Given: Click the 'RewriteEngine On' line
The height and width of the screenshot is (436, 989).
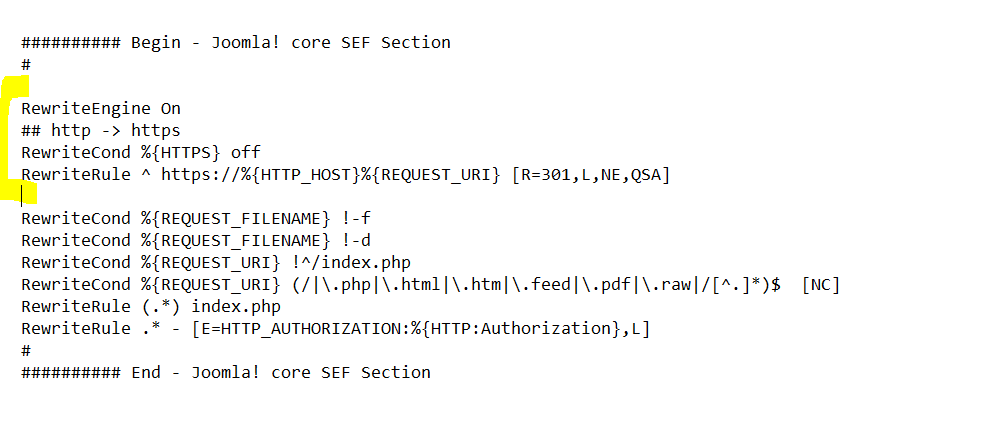Looking at the screenshot, I should click(100, 108).
